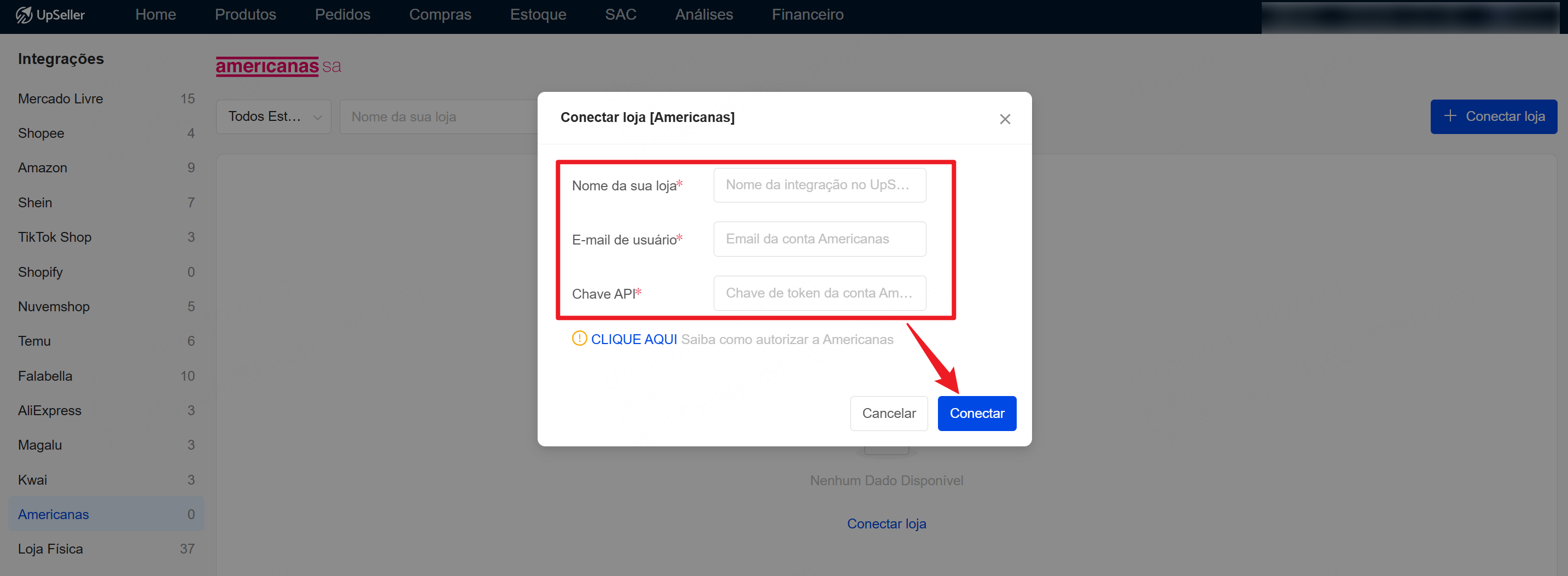The width and height of the screenshot is (1568, 576).
Task: Click the yellow info warning icon
Action: (579, 339)
